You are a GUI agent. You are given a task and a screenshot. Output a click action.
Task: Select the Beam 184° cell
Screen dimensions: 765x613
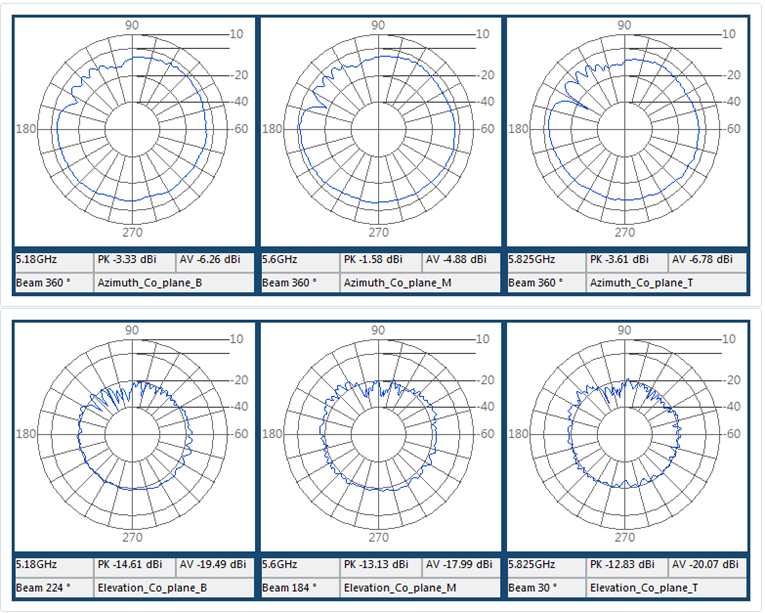pos(299,587)
